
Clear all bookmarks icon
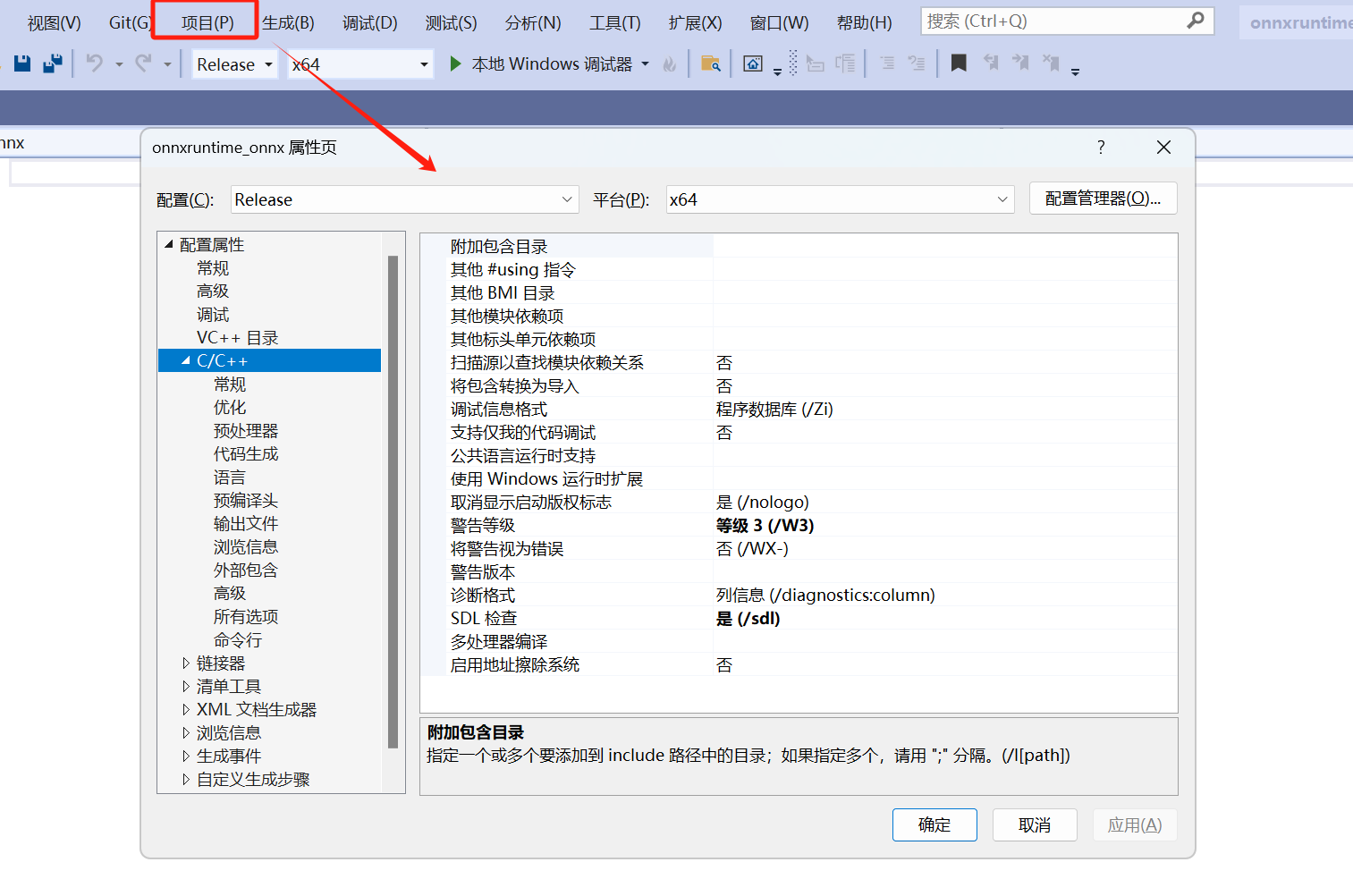pos(1051,63)
